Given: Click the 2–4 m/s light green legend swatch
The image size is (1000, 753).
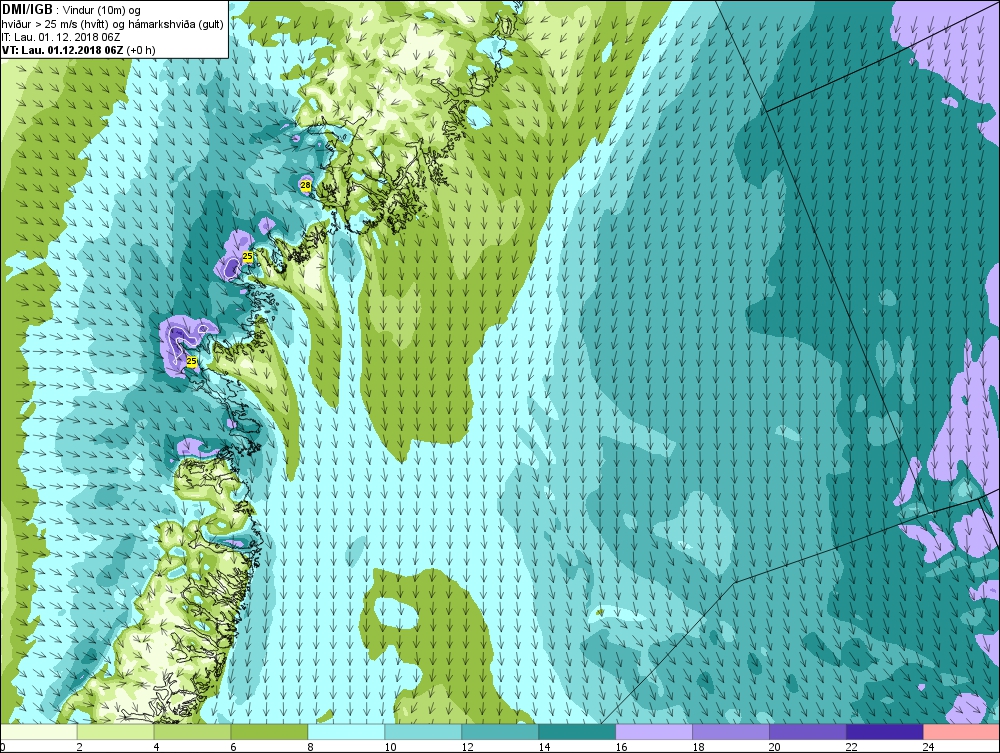Looking at the screenshot, I should pos(115,732).
